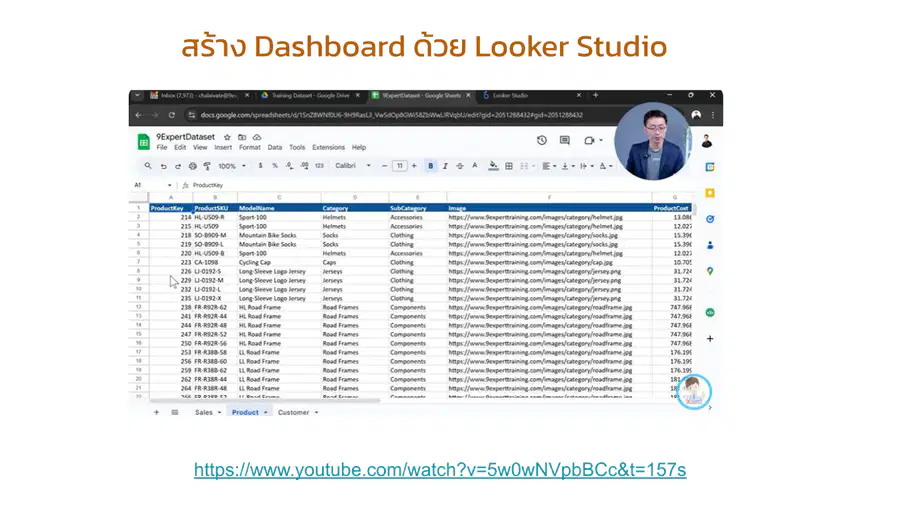Open version history clock icon

[542, 140]
